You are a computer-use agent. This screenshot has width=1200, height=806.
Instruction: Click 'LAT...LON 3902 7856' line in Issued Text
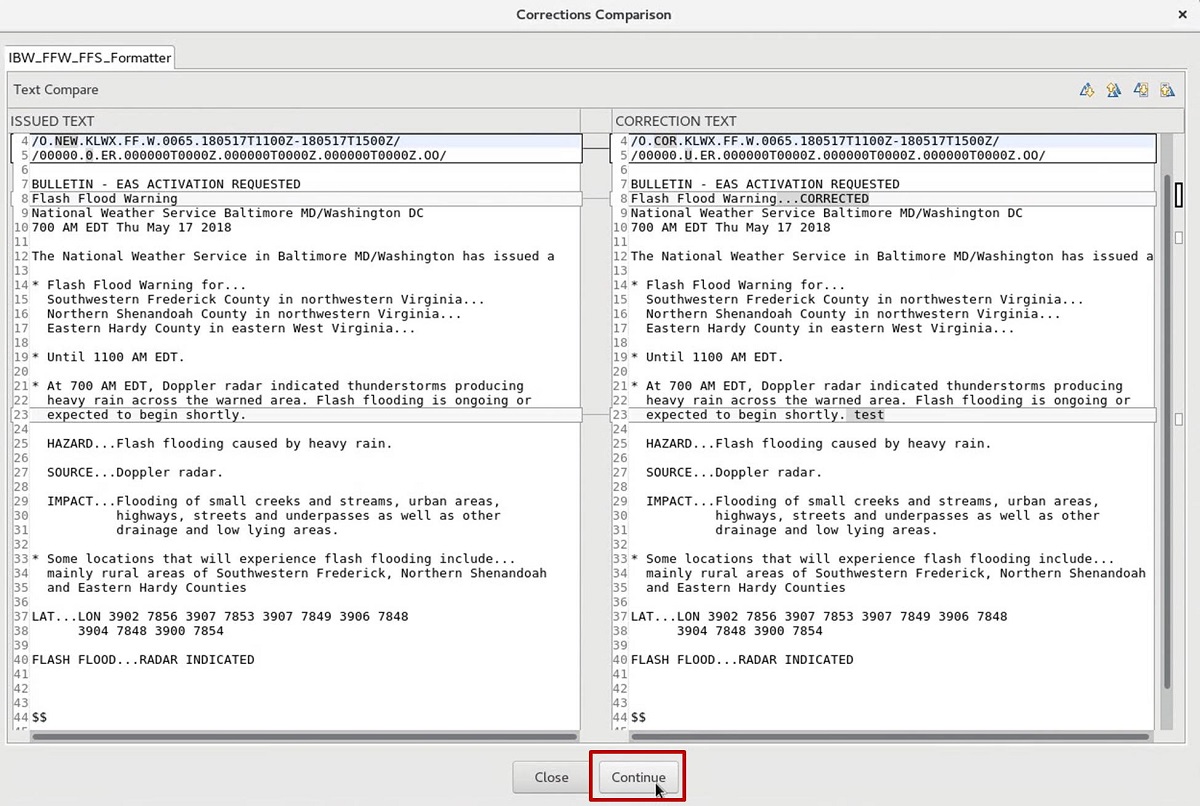point(220,616)
